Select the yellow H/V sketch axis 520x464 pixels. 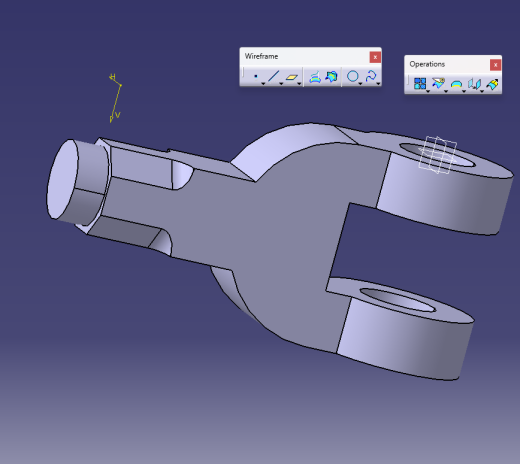click(x=115, y=98)
